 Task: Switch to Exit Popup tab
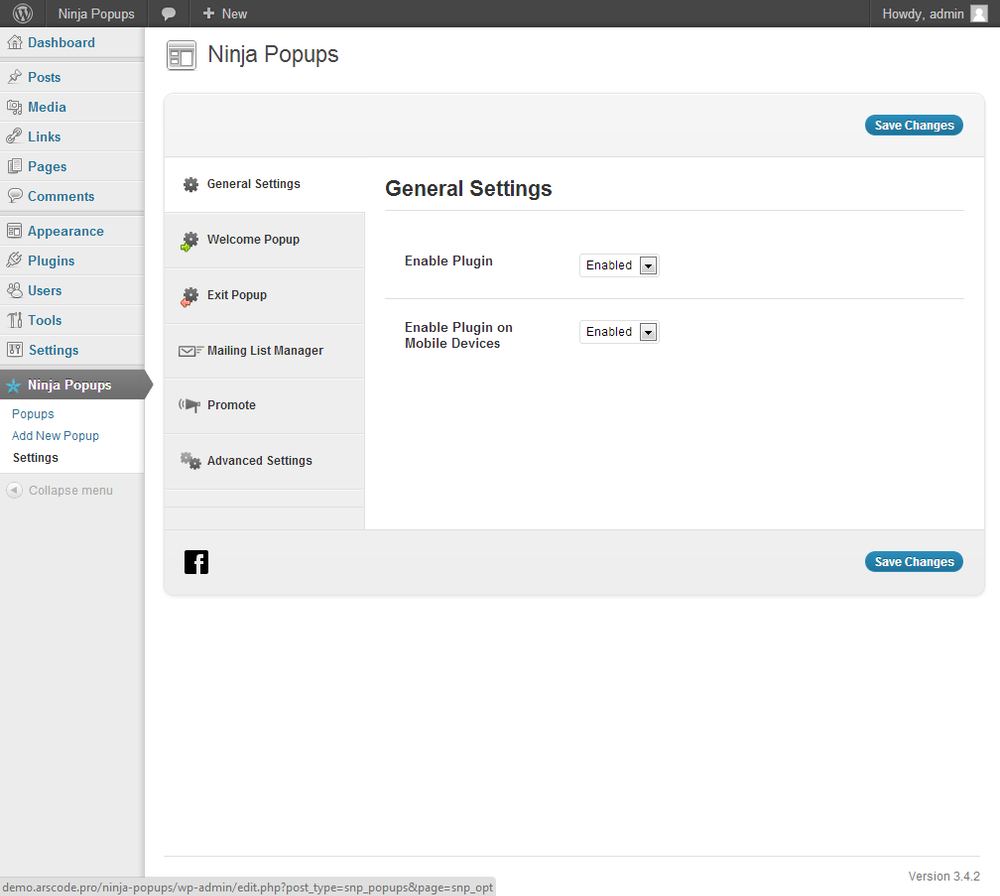pos(265,296)
